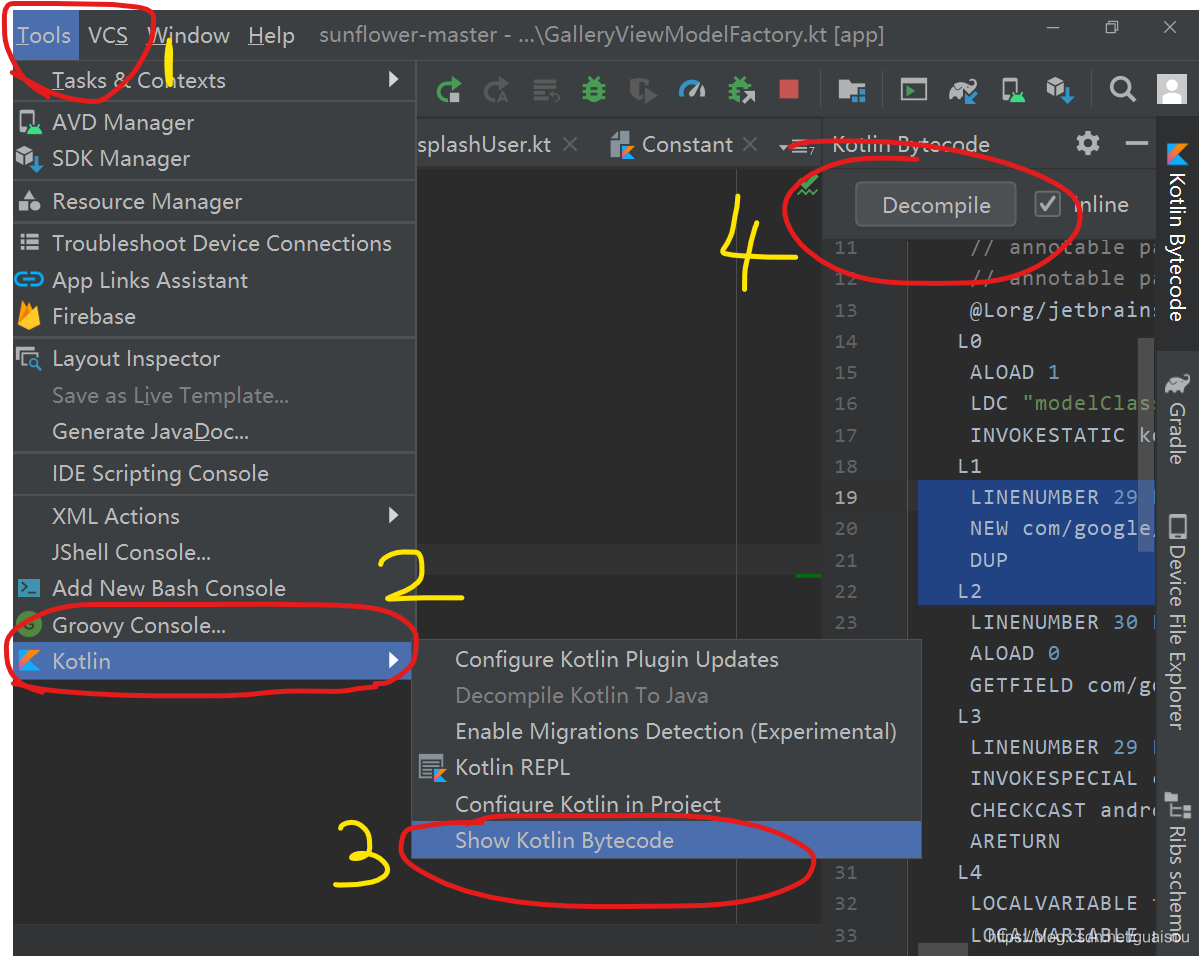Click Attach Debugger to Android Process icon
Viewport: 1199px width, 956px height.
[741, 90]
